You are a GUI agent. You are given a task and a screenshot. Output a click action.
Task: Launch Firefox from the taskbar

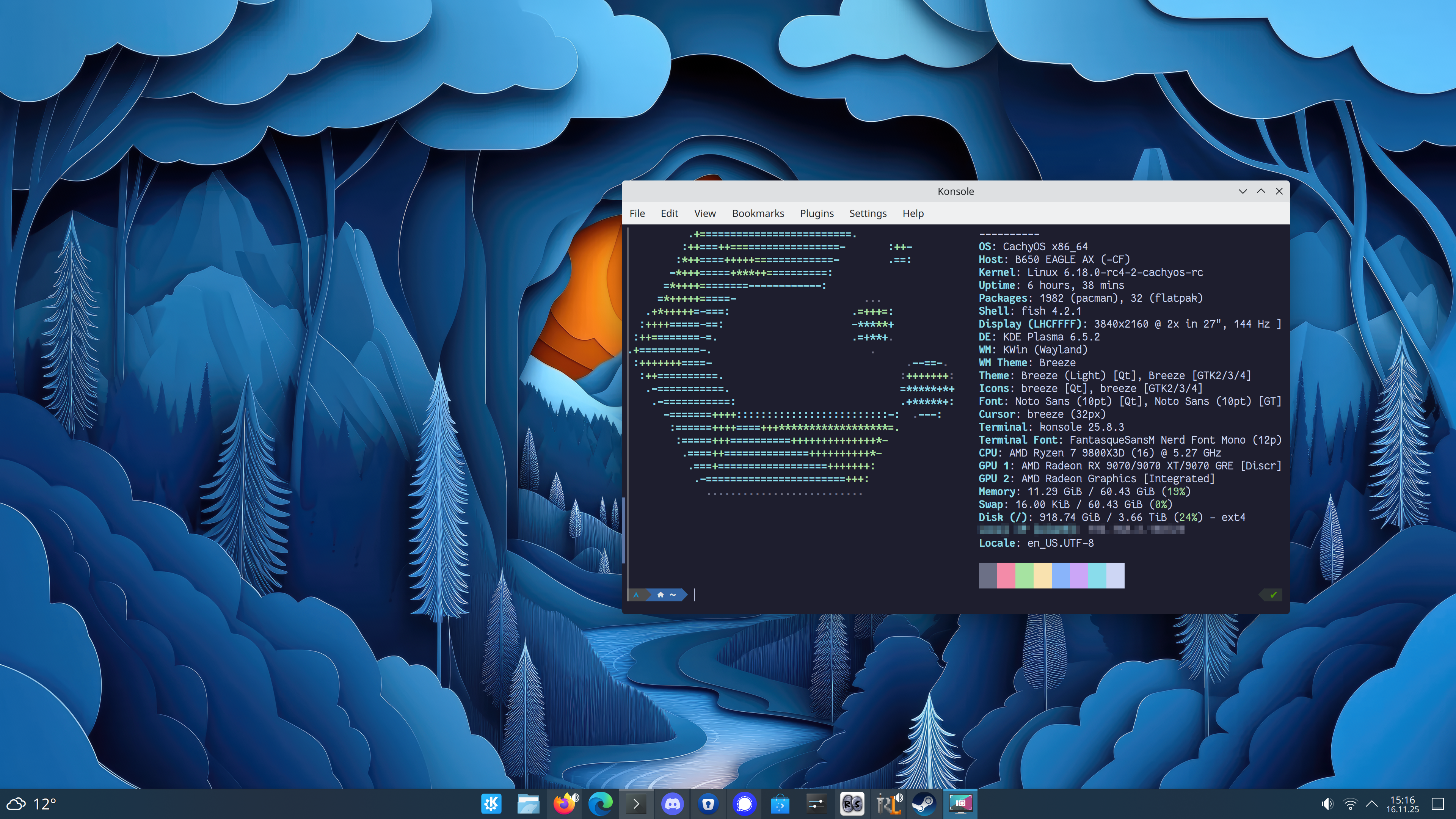(x=565, y=803)
